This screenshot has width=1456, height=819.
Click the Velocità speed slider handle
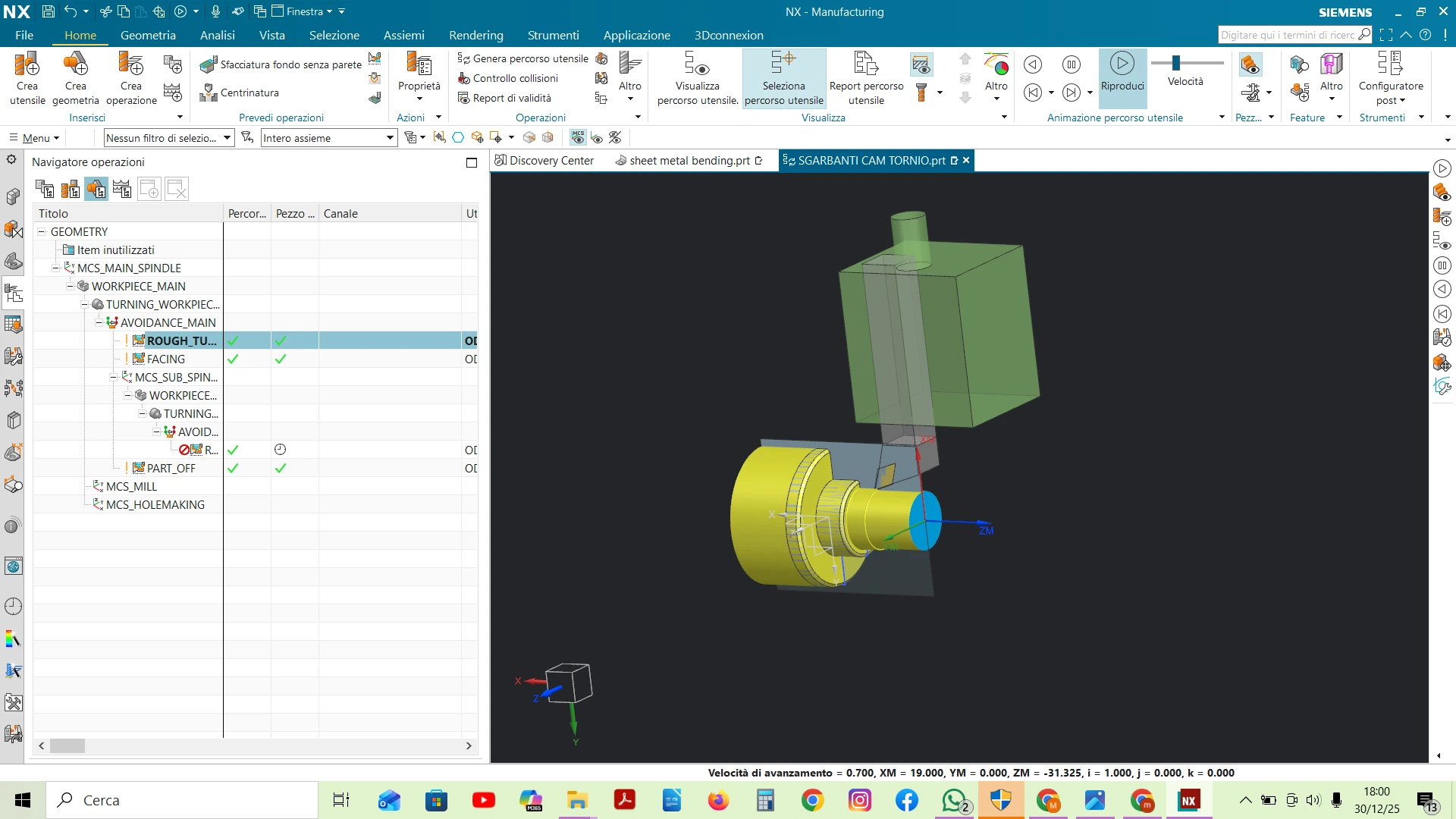coord(1175,62)
